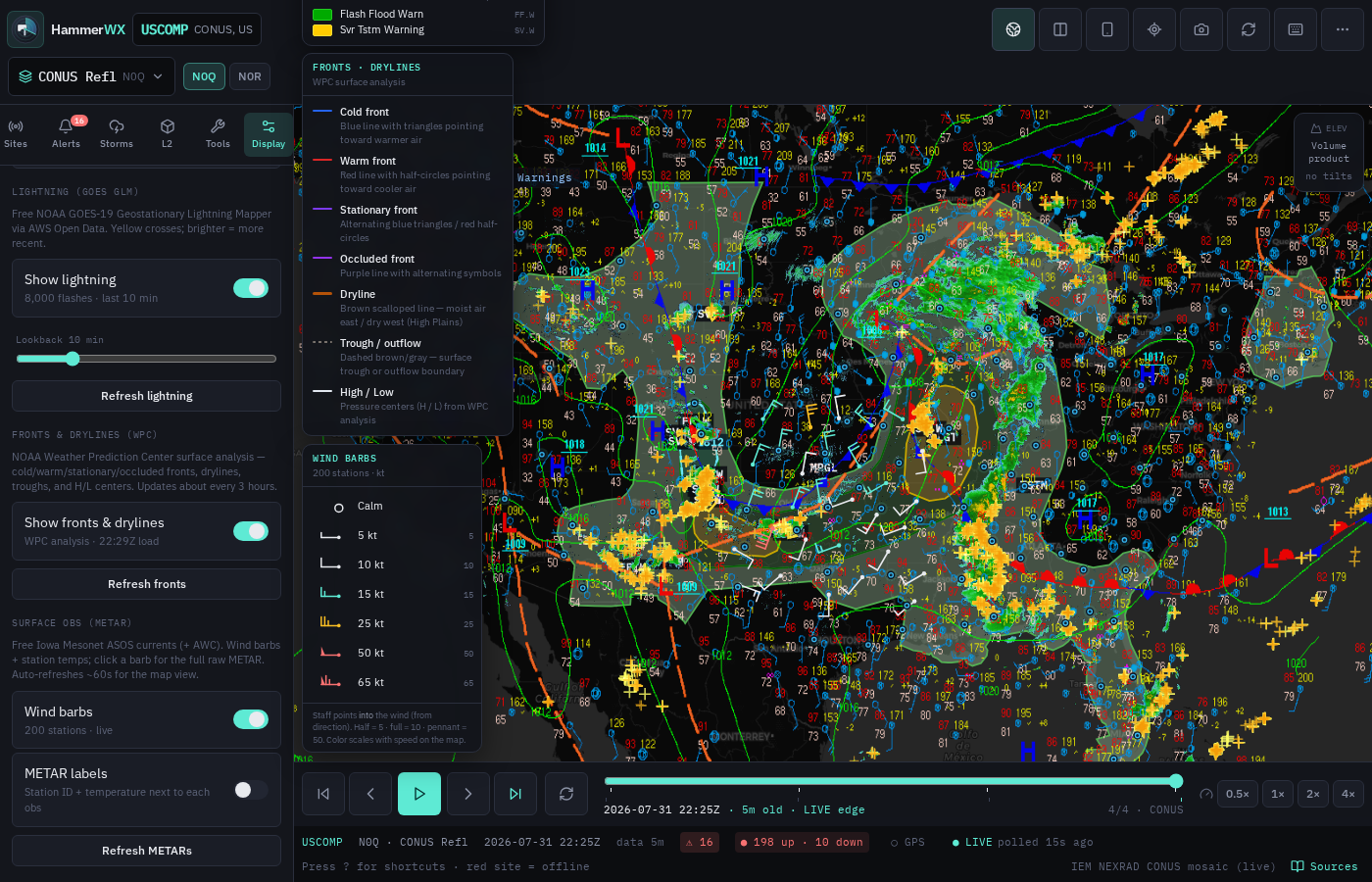Open the three-dot more options menu
Image resolution: width=1372 pixels, height=882 pixels.
click(1343, 29)
